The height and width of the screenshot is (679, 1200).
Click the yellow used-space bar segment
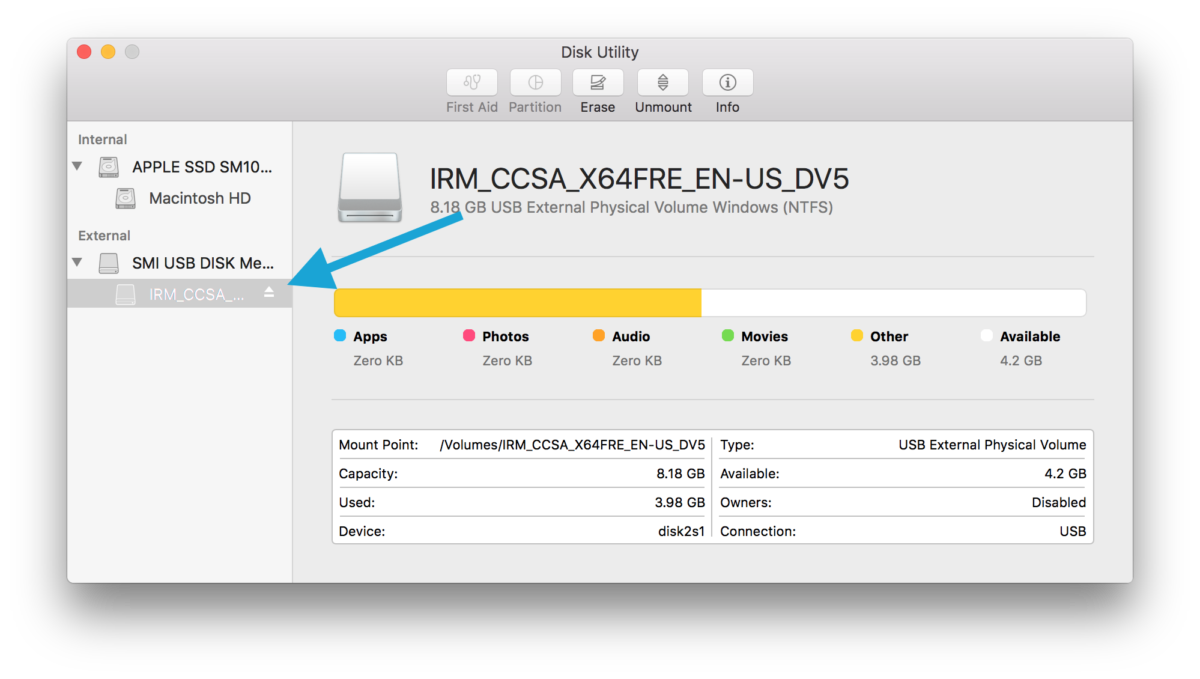[x=517, y=303]
